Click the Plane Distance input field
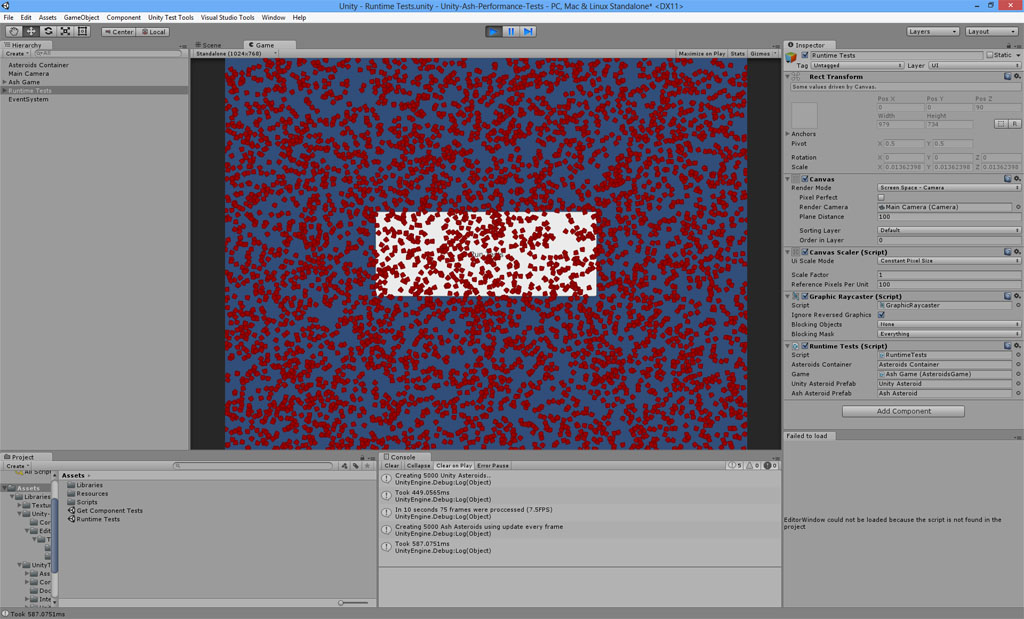The height and width of the screenshot is (619, 1024). (x=948, y=217)
